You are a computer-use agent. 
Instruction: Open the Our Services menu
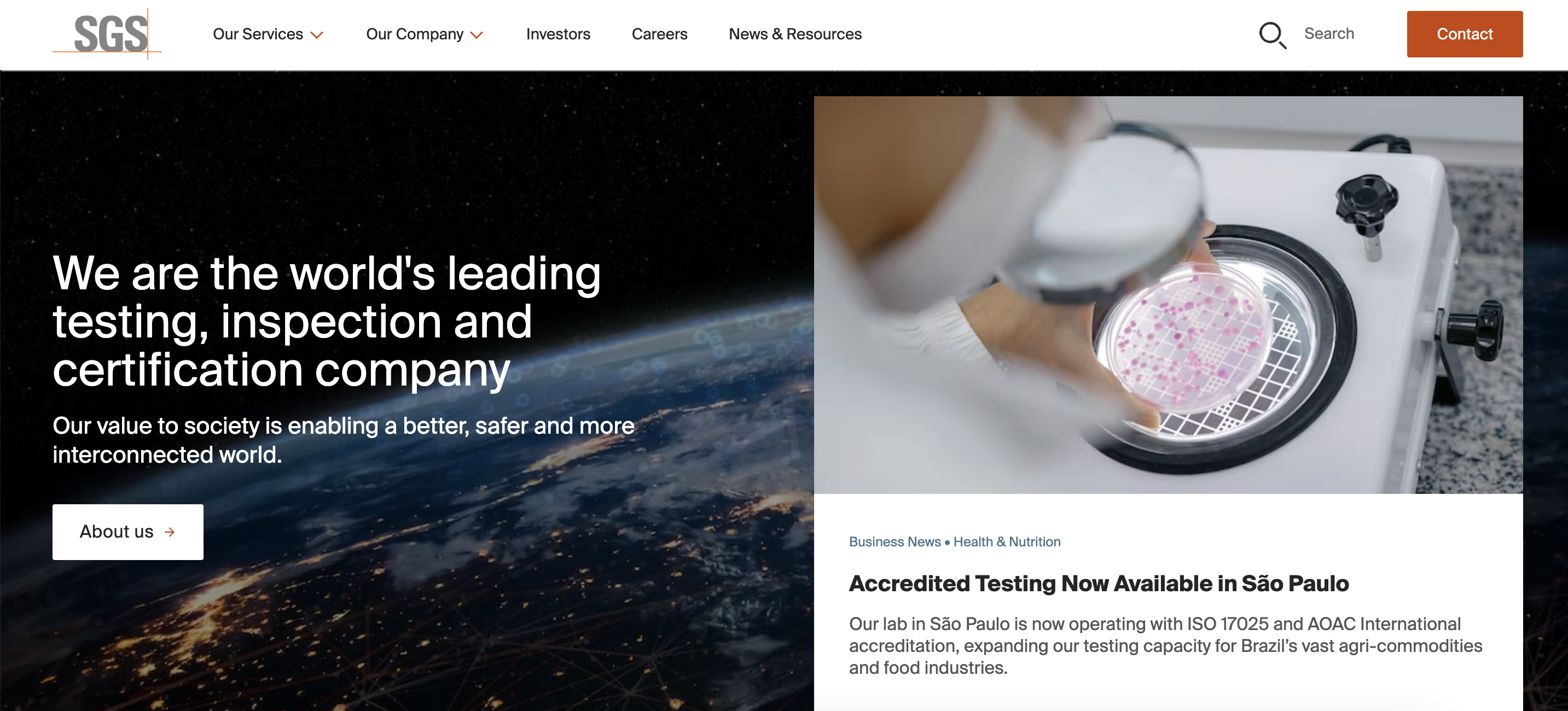point(268,34)
